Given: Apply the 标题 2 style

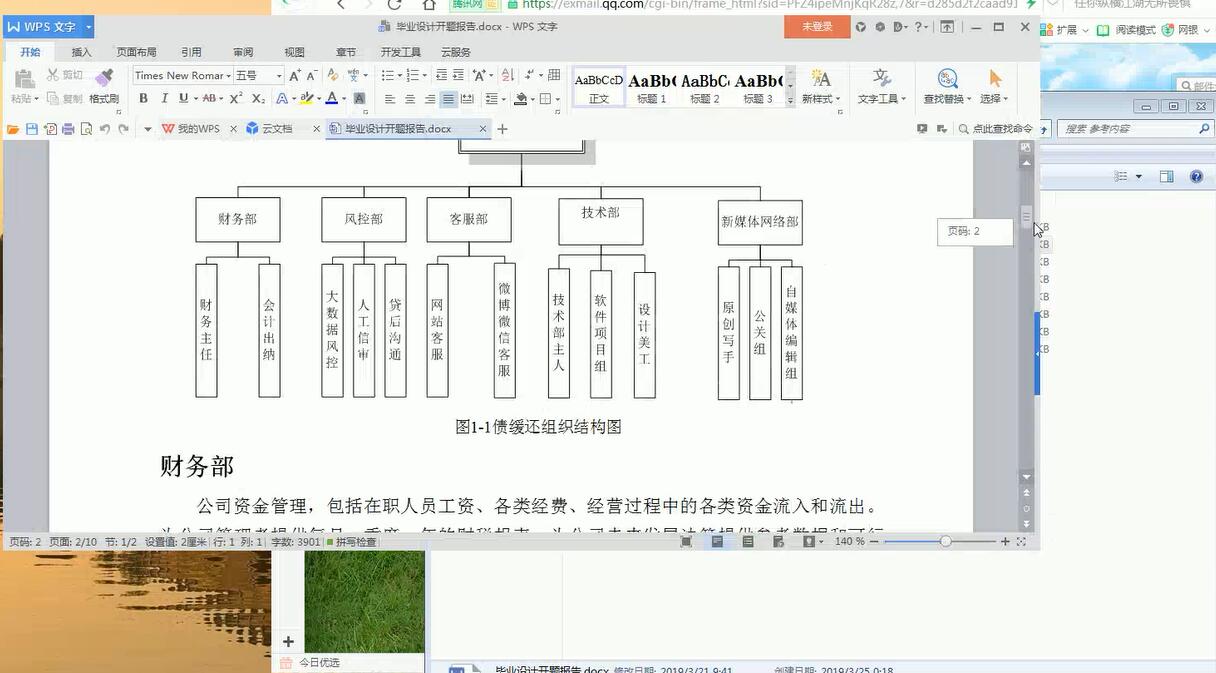Looking at the screenshot, I should pos(705,87).
